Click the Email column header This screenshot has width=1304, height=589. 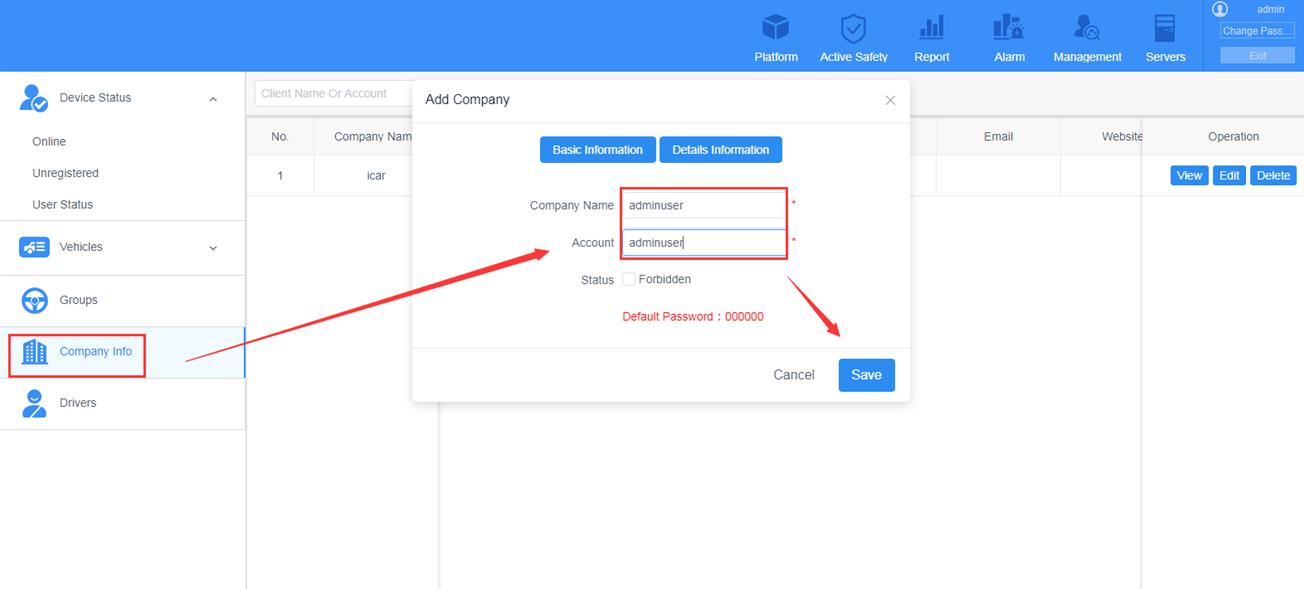[x=998, y=137]
